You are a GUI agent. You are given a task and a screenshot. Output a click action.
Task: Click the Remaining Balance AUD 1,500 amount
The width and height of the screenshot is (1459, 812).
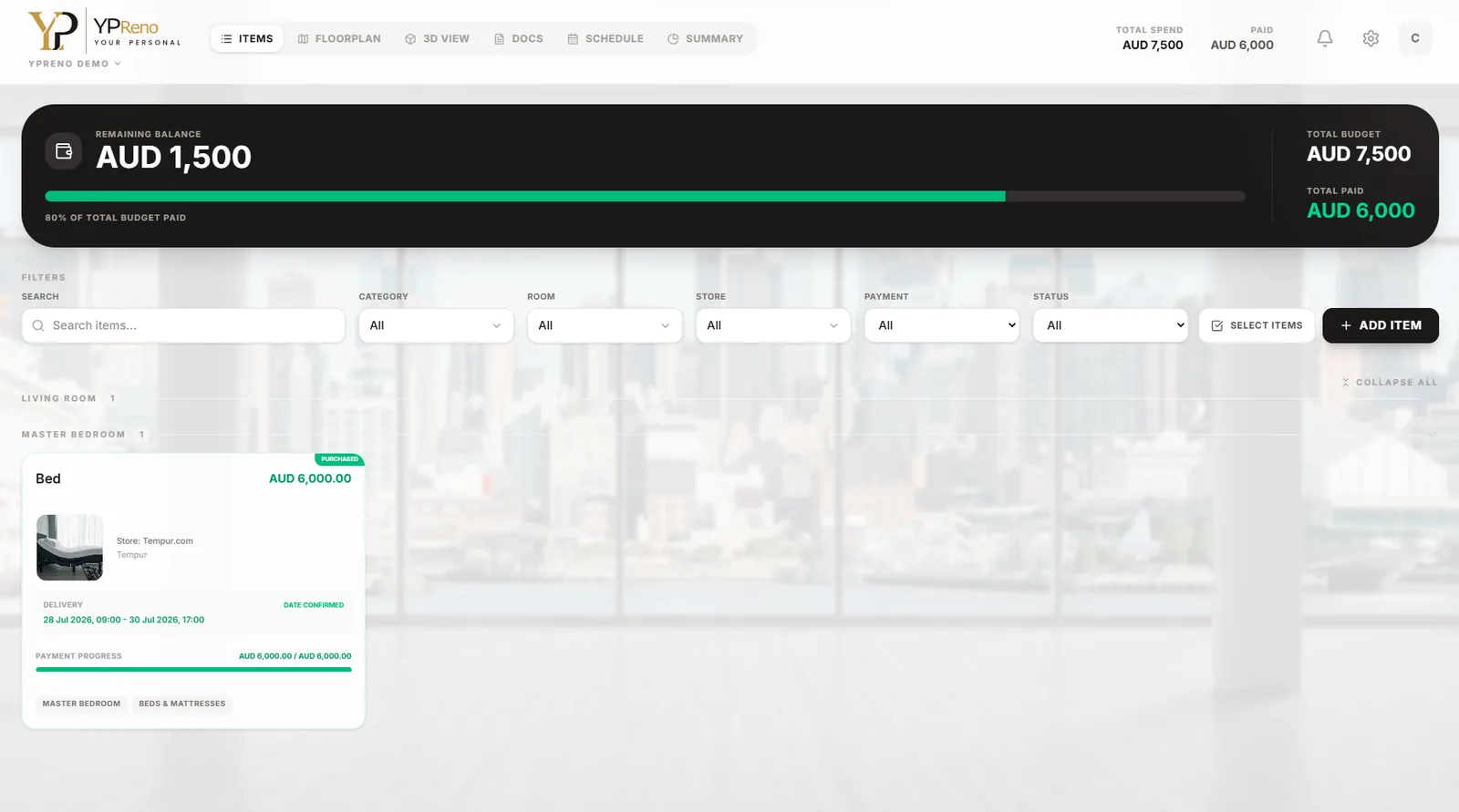(x=173, y=158)
